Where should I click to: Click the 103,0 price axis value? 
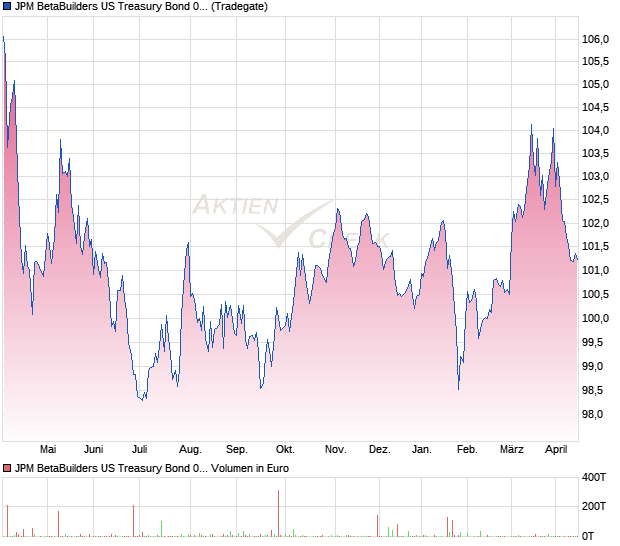coord(595,176)
